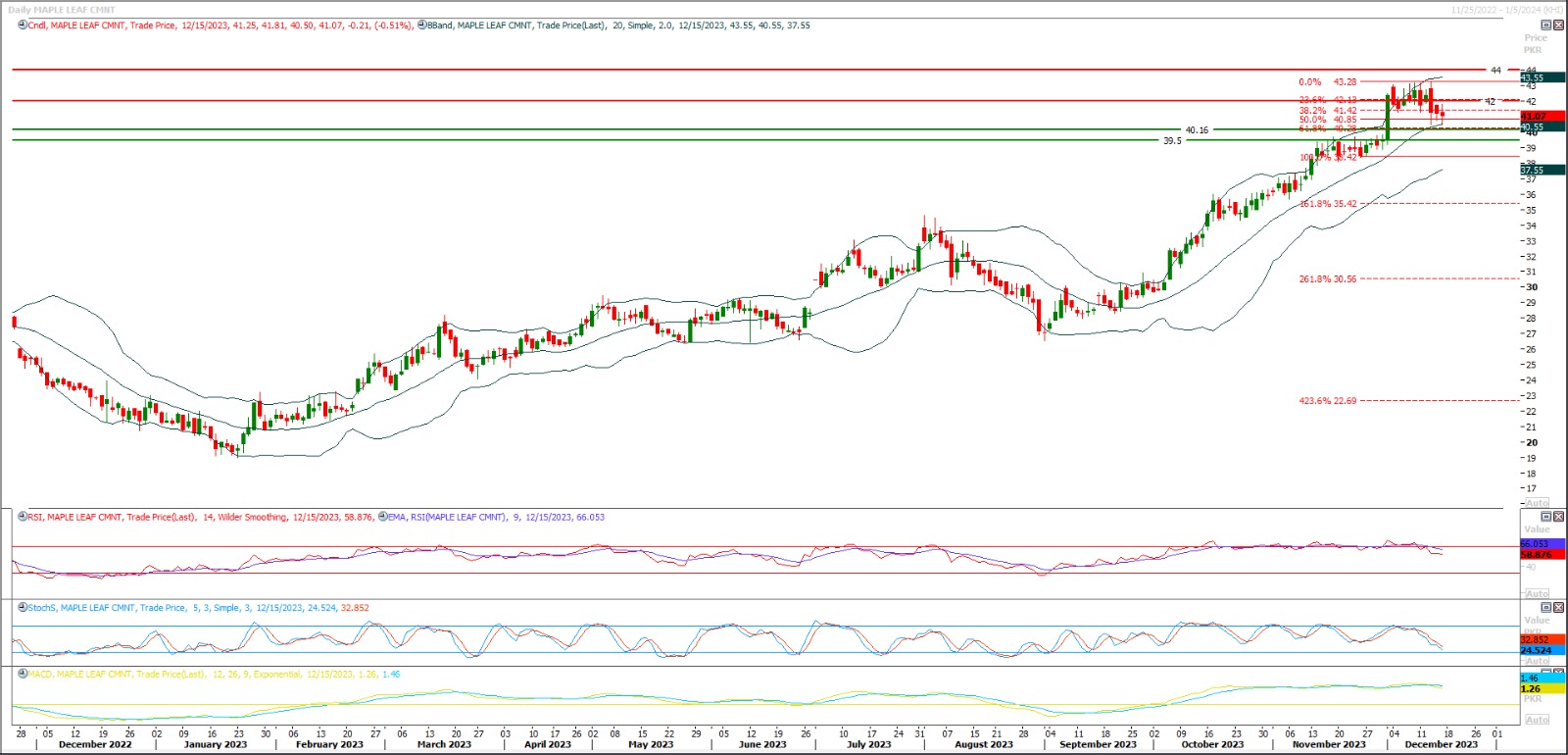Click the chart title Daily MAPLE LEAF CMNT
Viewport: 1568px width, 755px height.
62,10
